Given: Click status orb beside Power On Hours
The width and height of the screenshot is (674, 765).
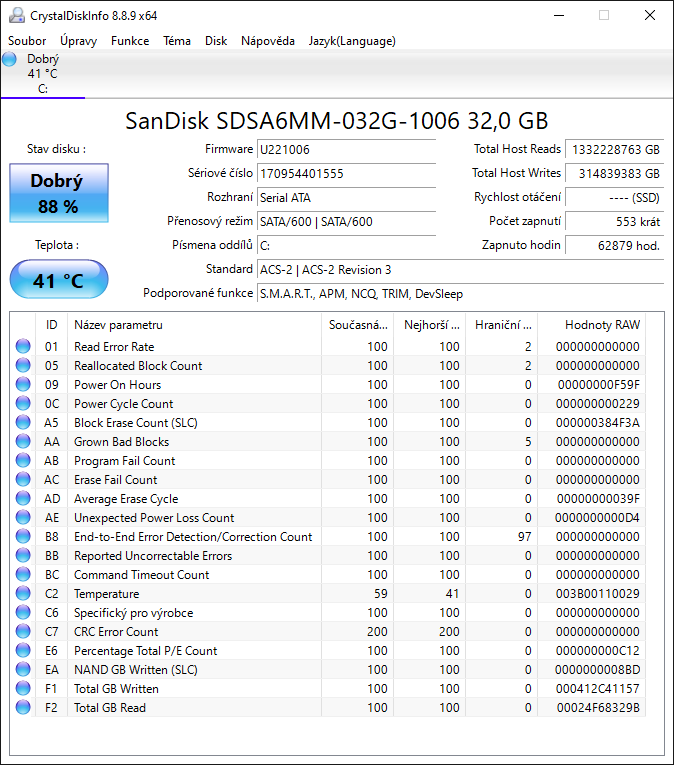Looking at the screenshot, I should tap(23, 385).
